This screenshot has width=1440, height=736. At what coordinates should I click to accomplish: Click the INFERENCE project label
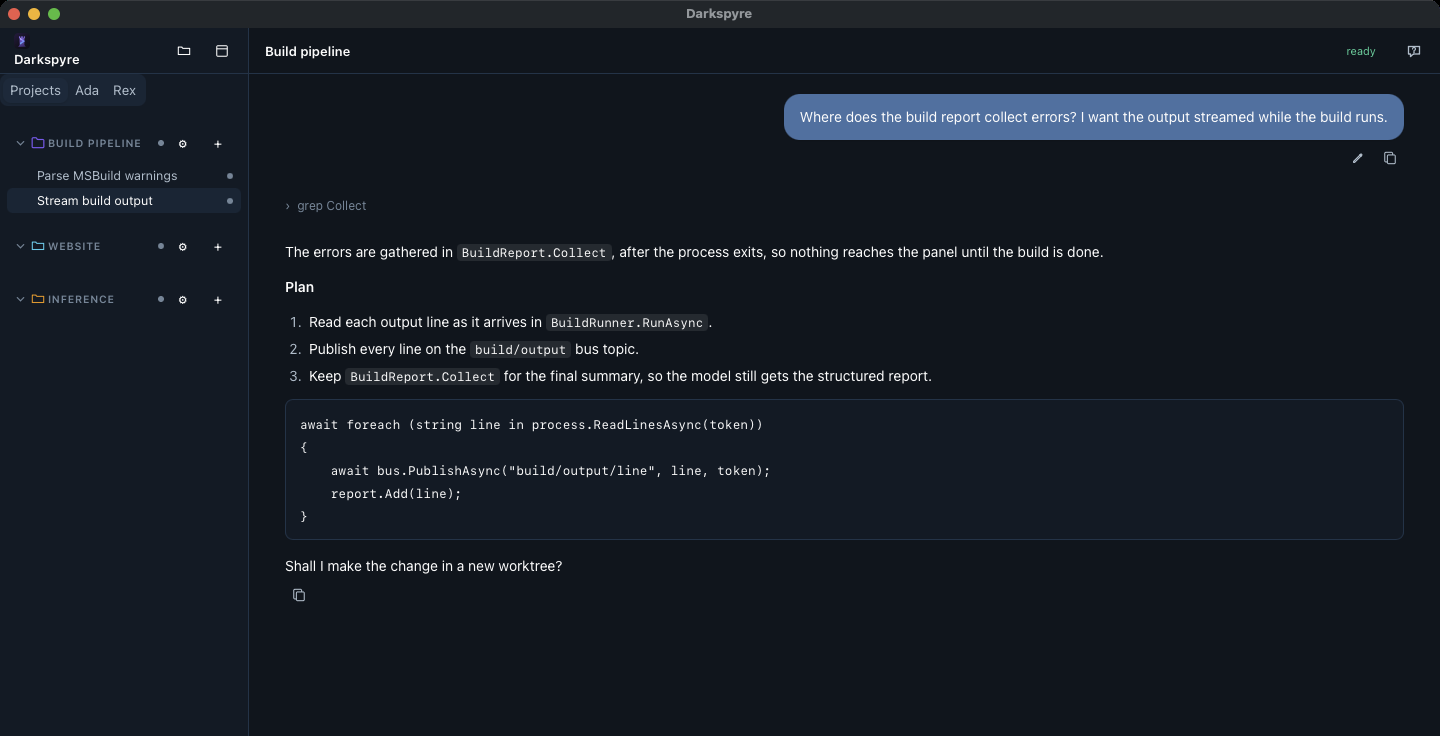[x=81, y=300]
